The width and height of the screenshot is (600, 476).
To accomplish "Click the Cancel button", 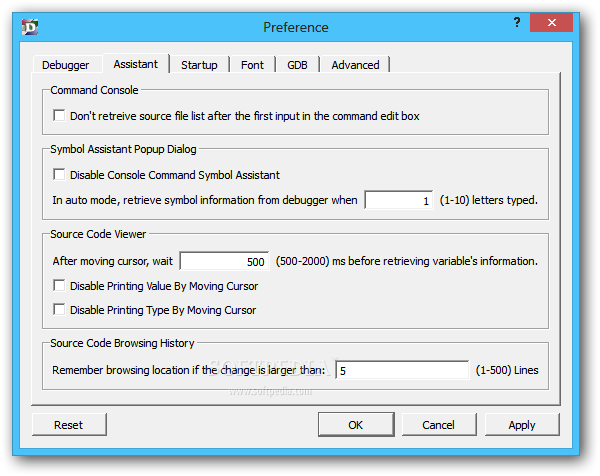I will click(x=439, y=425).
